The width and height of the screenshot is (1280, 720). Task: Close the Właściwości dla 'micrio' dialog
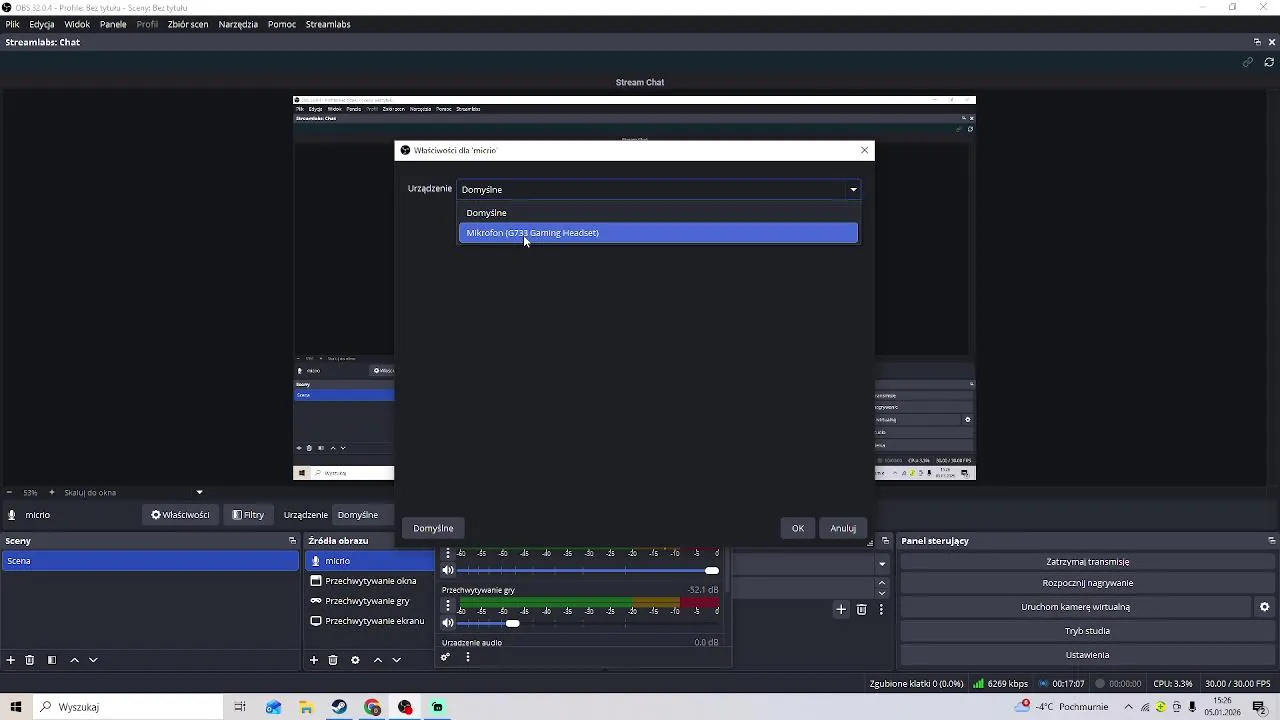tap(864, 150)
